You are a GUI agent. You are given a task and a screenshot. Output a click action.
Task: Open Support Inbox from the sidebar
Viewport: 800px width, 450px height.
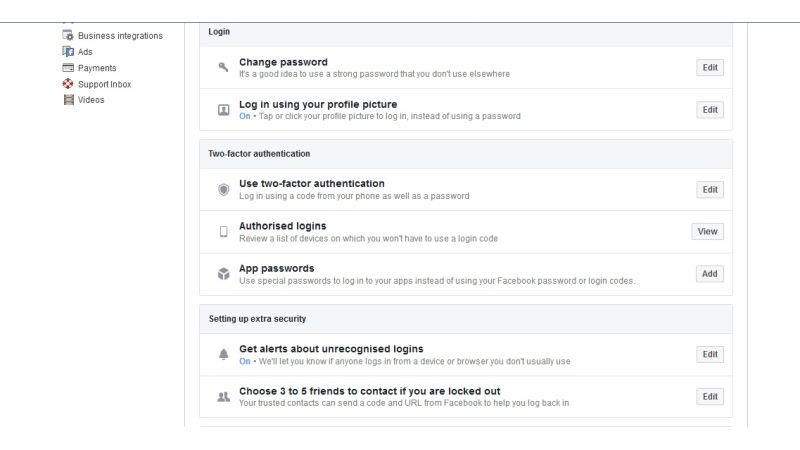pos(104,84)
